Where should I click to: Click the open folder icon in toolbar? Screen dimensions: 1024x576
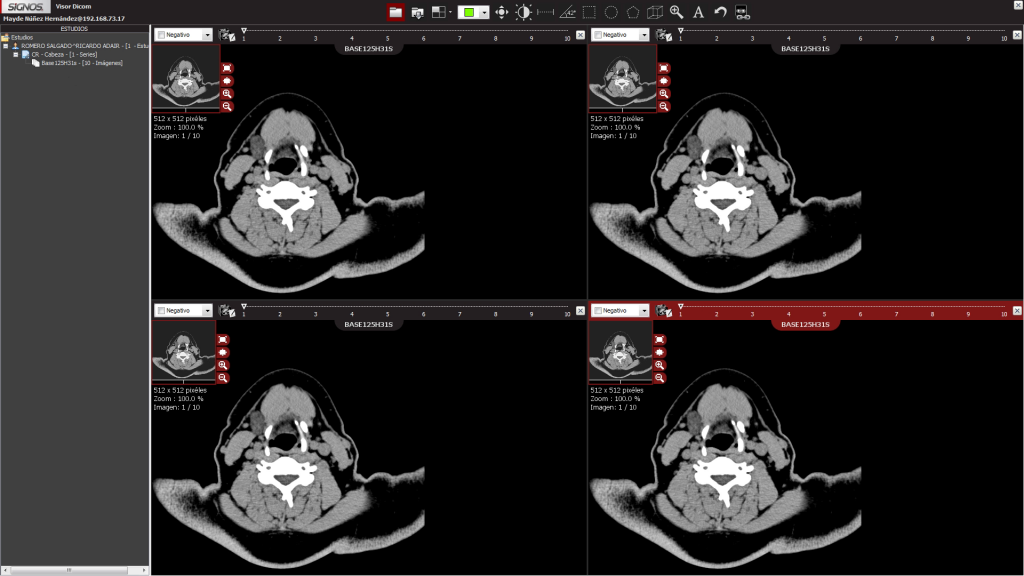(x=395, y=12)
